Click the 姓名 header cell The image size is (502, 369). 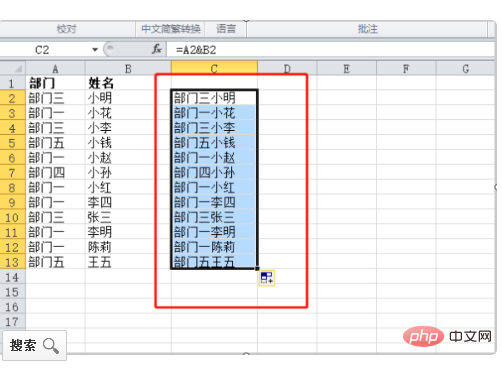[x=128, y=83]
